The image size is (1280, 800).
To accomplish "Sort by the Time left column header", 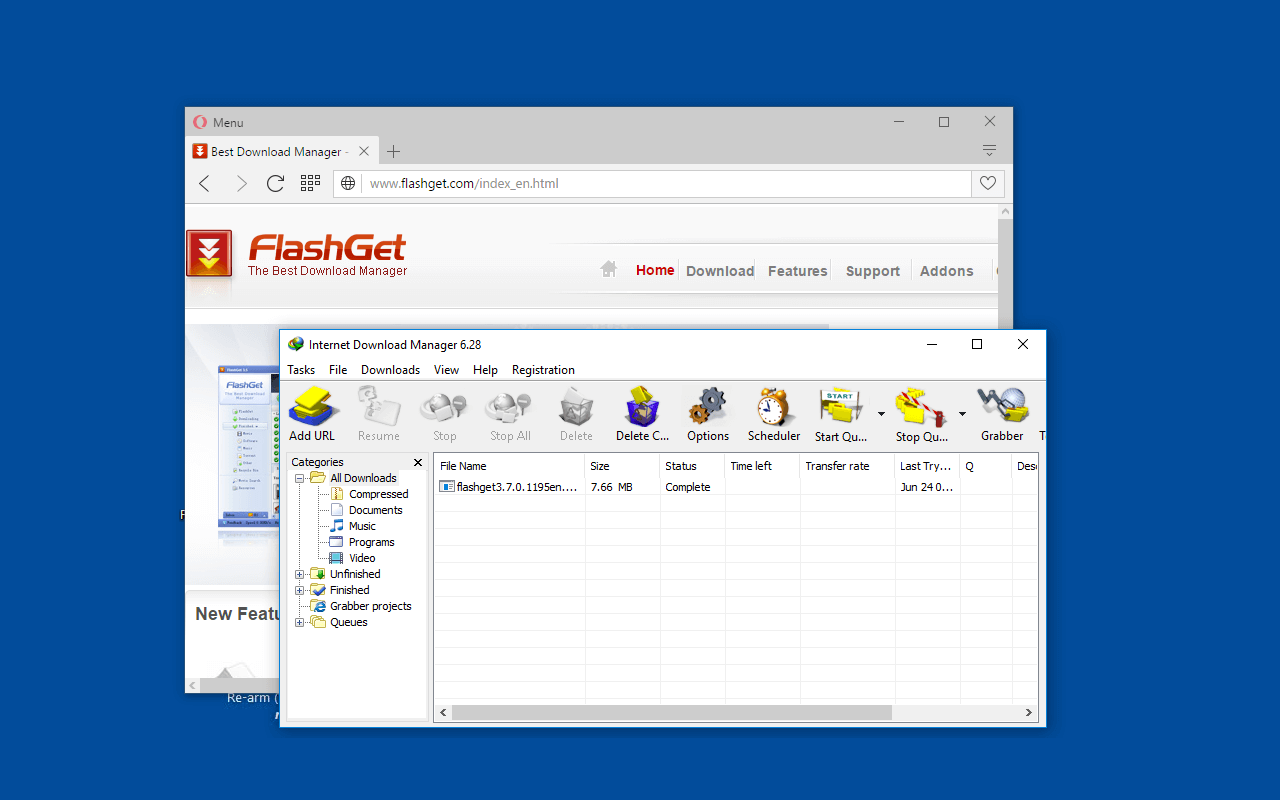I will pyautogui.click(x=762, y=466).
